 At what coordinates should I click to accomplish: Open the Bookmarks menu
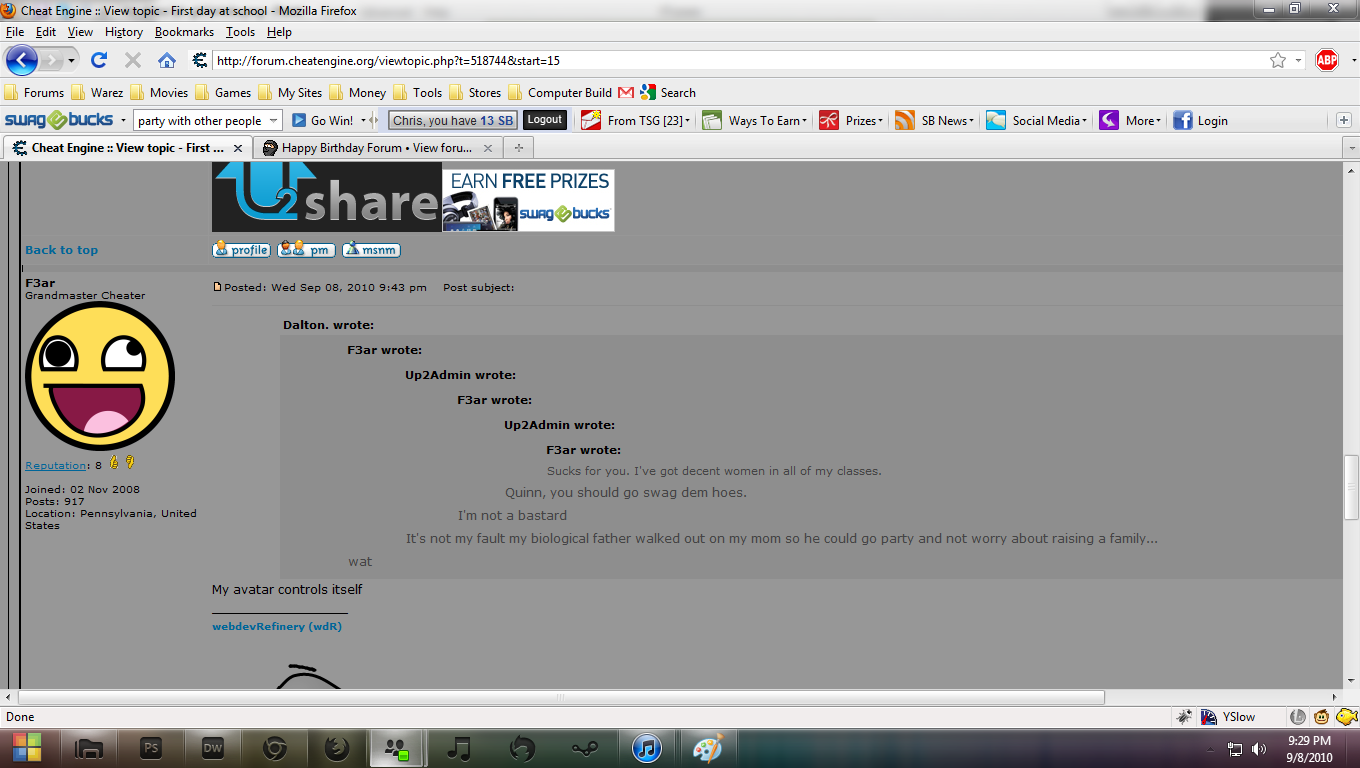click(184, 32)
